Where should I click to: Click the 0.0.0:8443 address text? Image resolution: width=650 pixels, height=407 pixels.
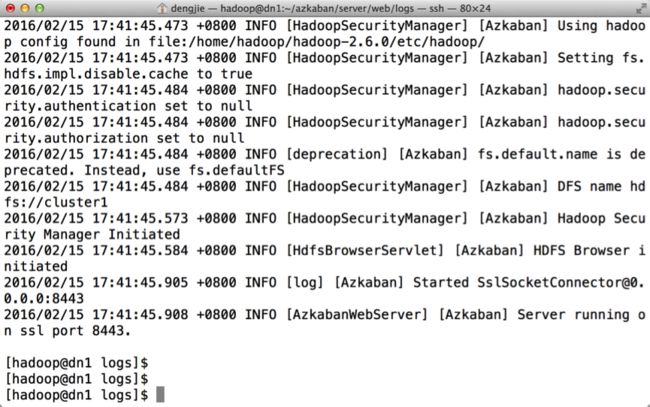point(44,298)
